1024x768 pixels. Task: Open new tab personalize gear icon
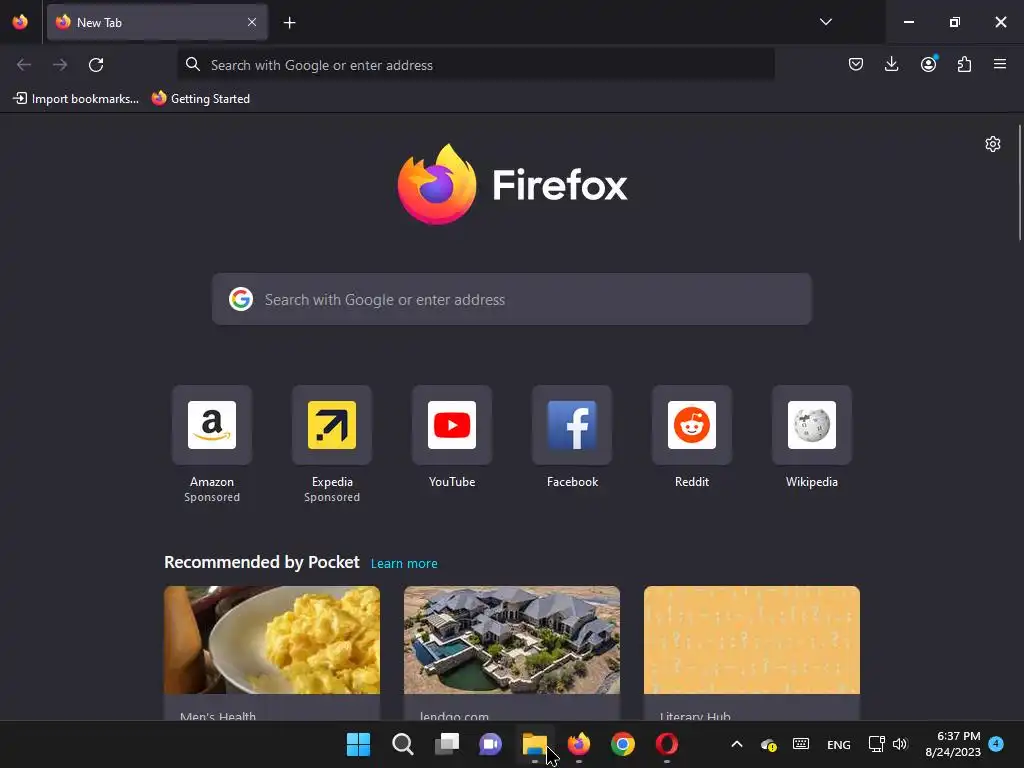[993, 144]
